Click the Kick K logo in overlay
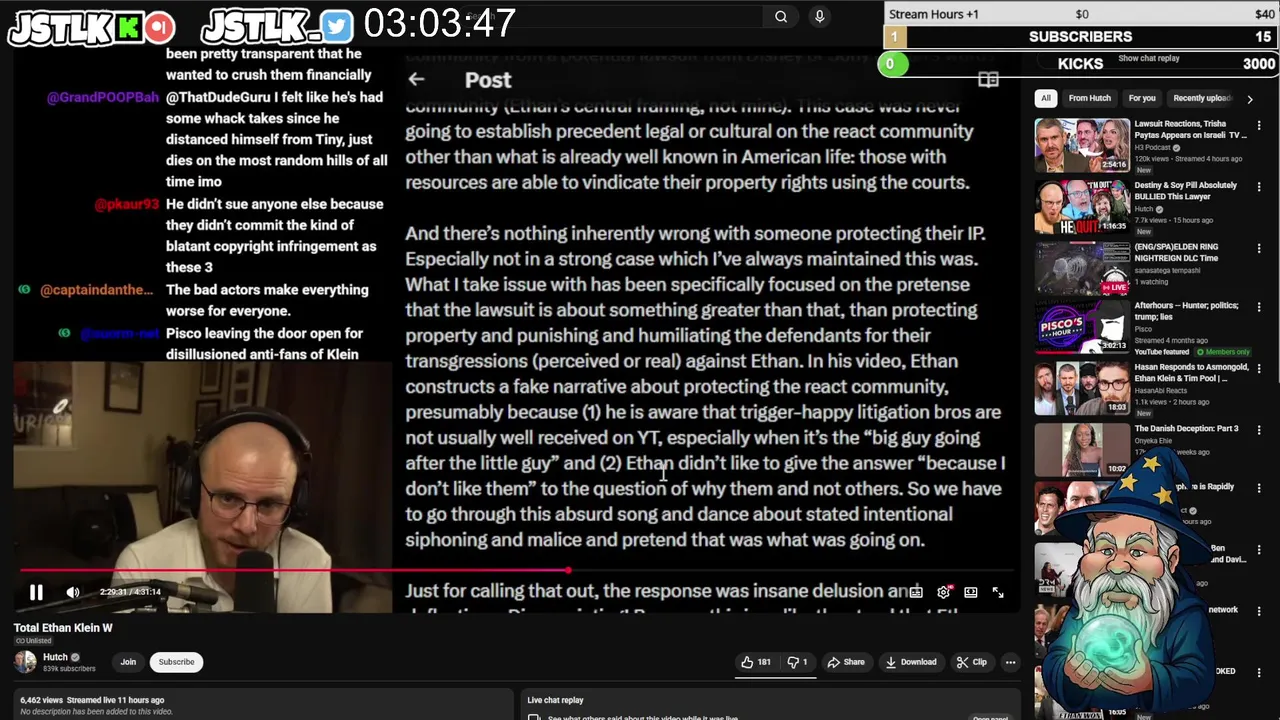The width and height of the screenshot is (1280, 720). [129, 28]
